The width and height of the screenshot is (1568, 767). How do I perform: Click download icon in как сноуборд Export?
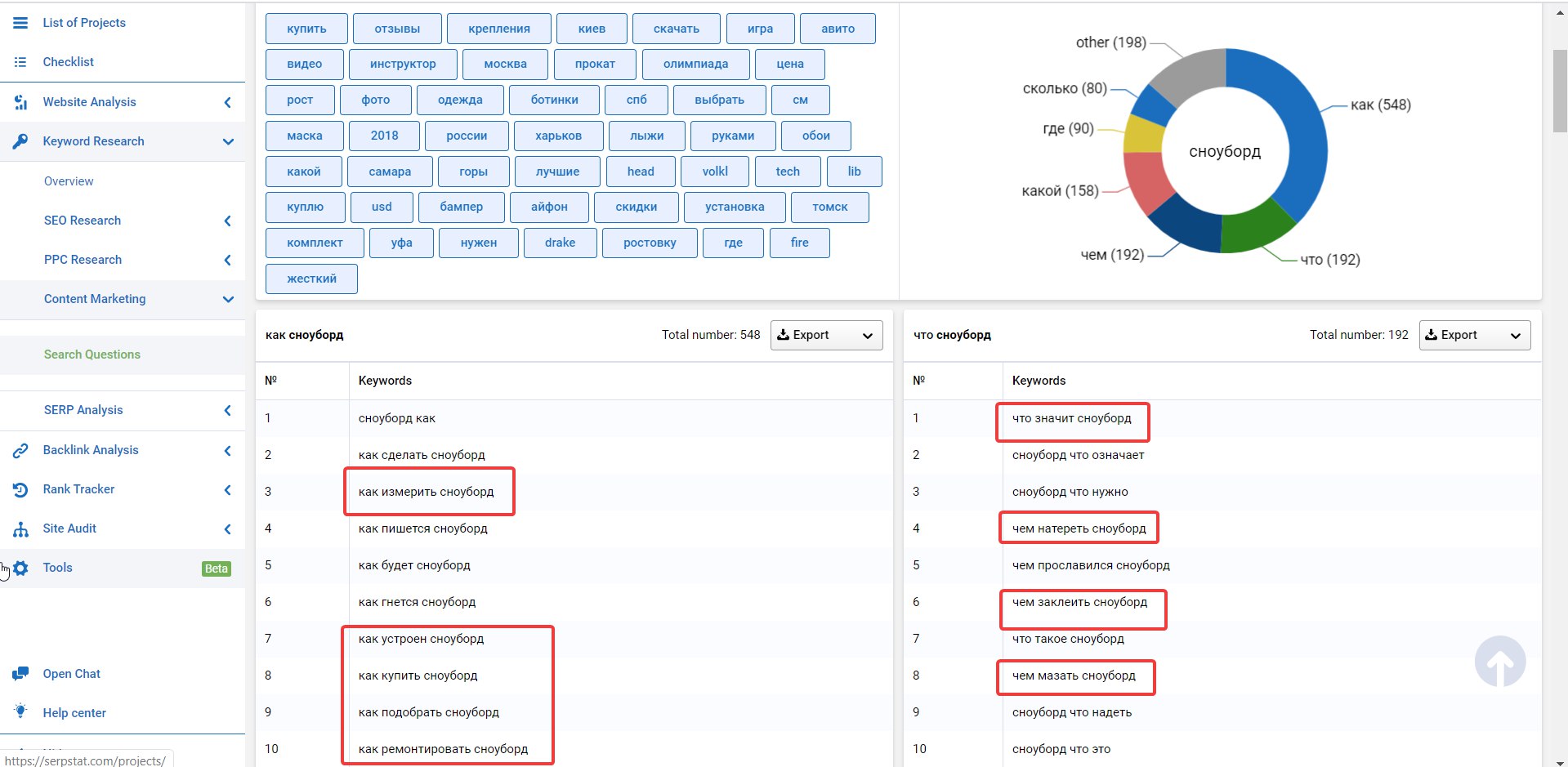pos(783,335)
